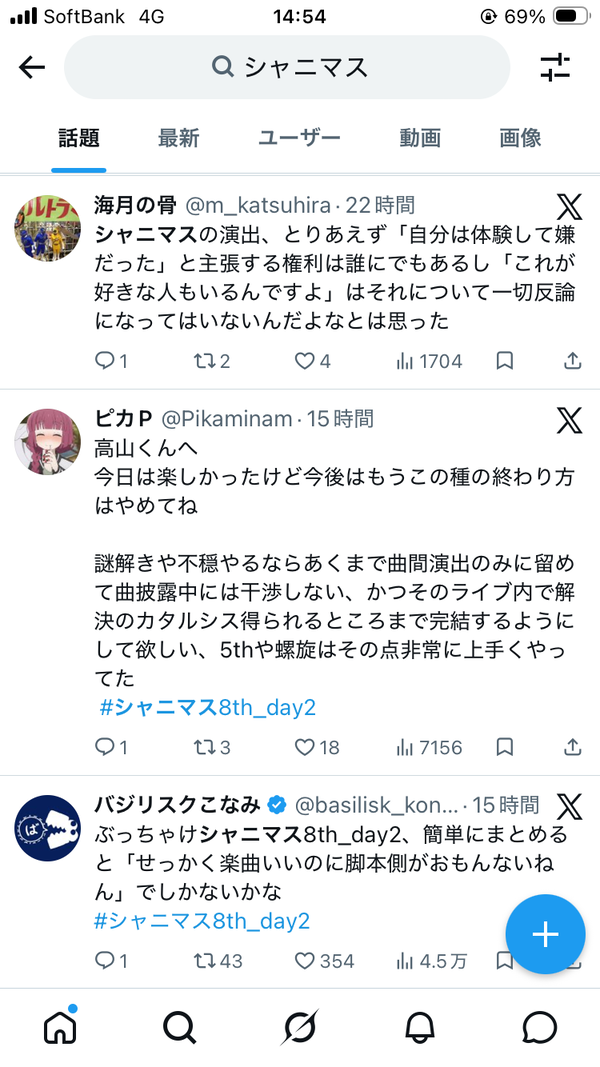Repost the ピカP tweet
The width and height of the screenshot is (600, 1067).
[212, 747]
